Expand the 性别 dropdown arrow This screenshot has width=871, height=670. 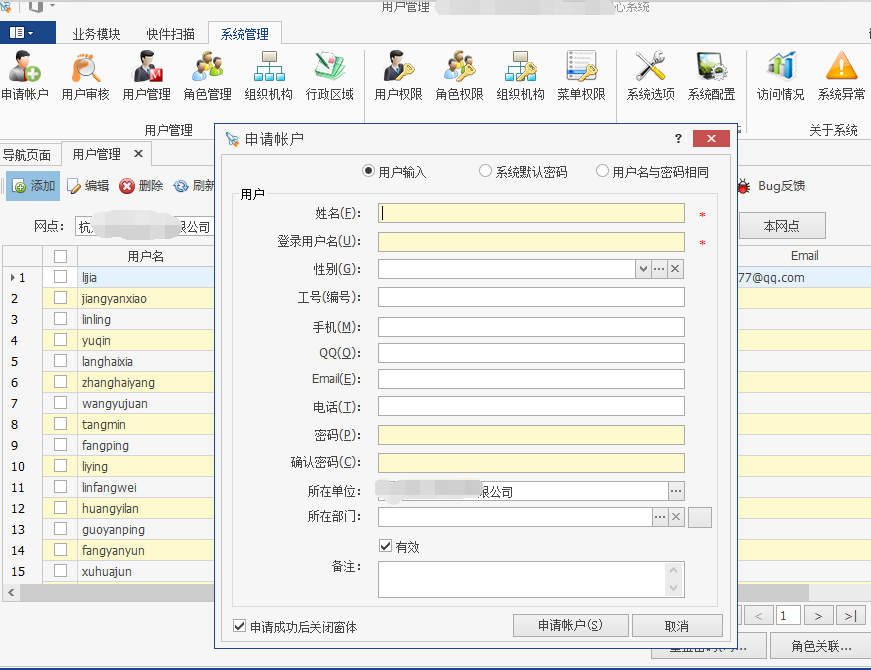point(643,269)
